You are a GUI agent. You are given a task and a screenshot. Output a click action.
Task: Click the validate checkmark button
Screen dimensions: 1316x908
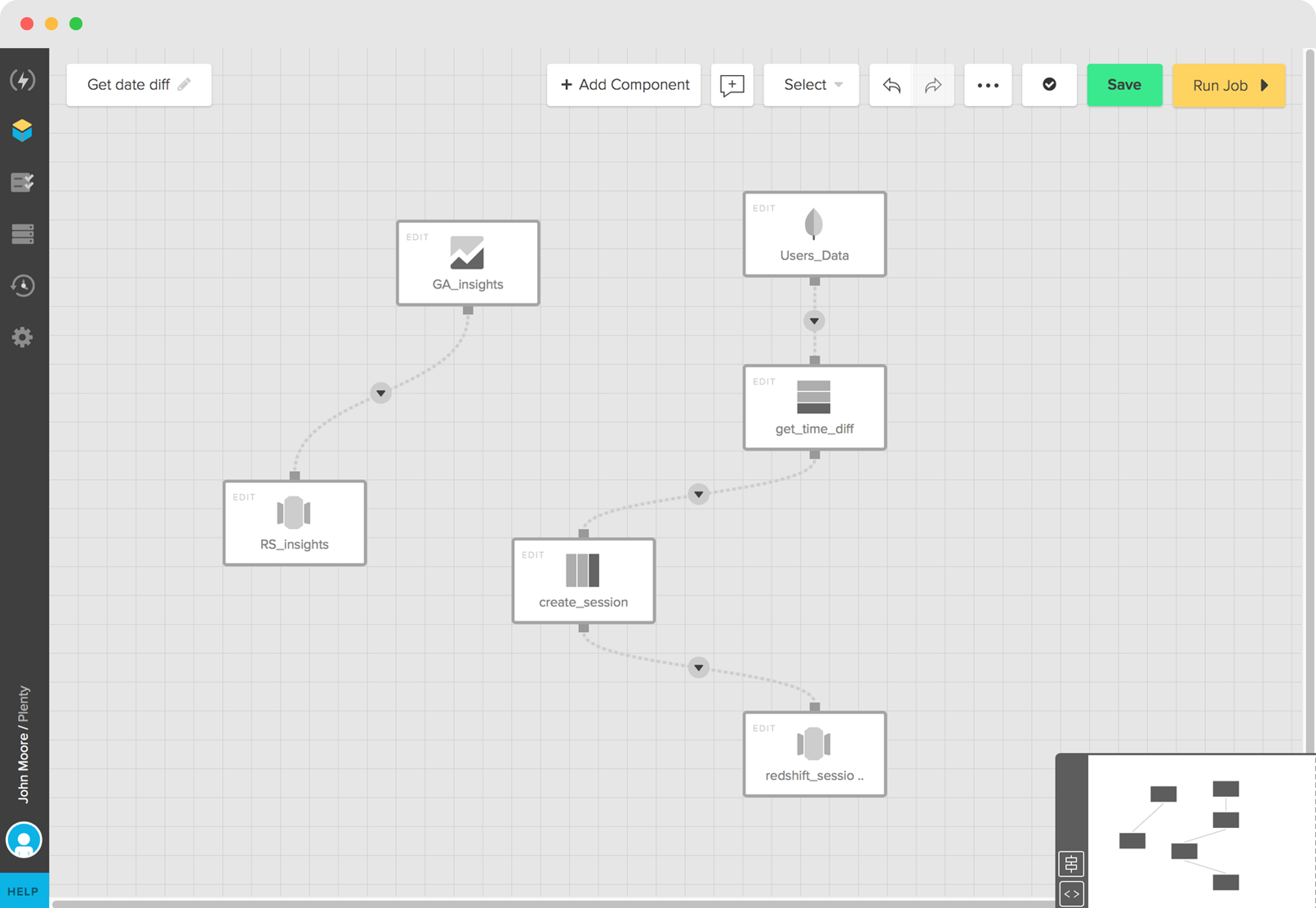click(x=1049, y=85)
